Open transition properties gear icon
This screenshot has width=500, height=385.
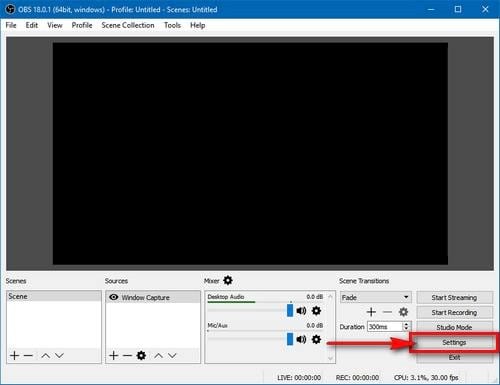tap(403, 312)
